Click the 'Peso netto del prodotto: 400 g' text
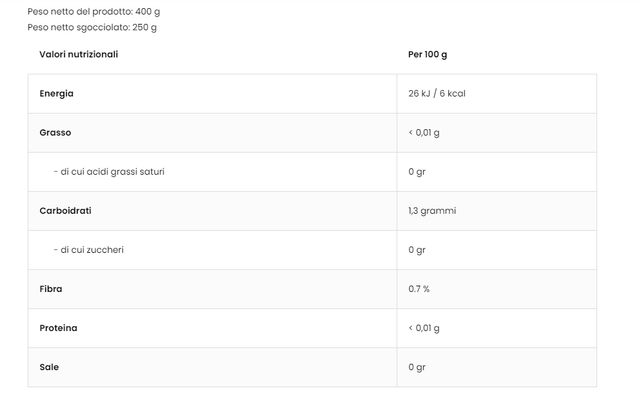 tap(93, 11)
